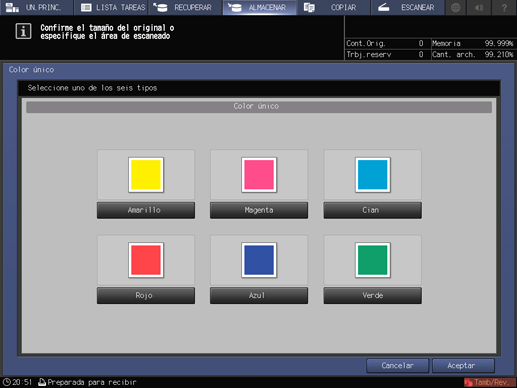
Task: Open the UN. PRINC. main unit tab
Action: point(36,7)
